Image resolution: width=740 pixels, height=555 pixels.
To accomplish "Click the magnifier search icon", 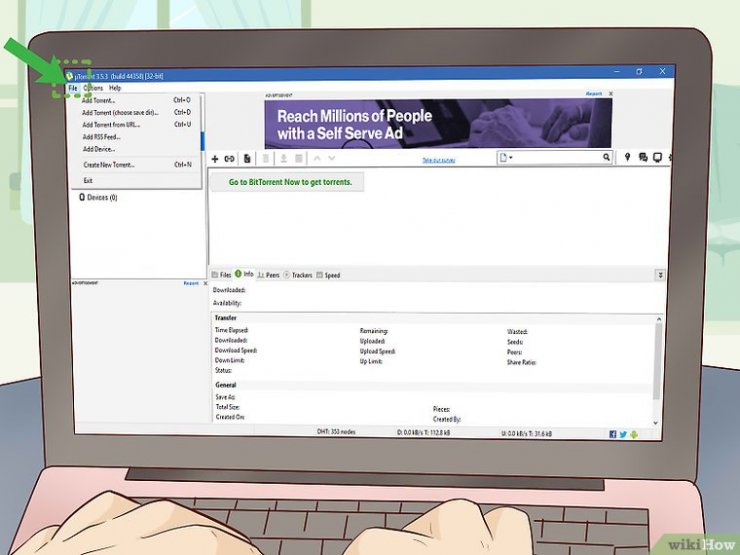I will 606,157.
